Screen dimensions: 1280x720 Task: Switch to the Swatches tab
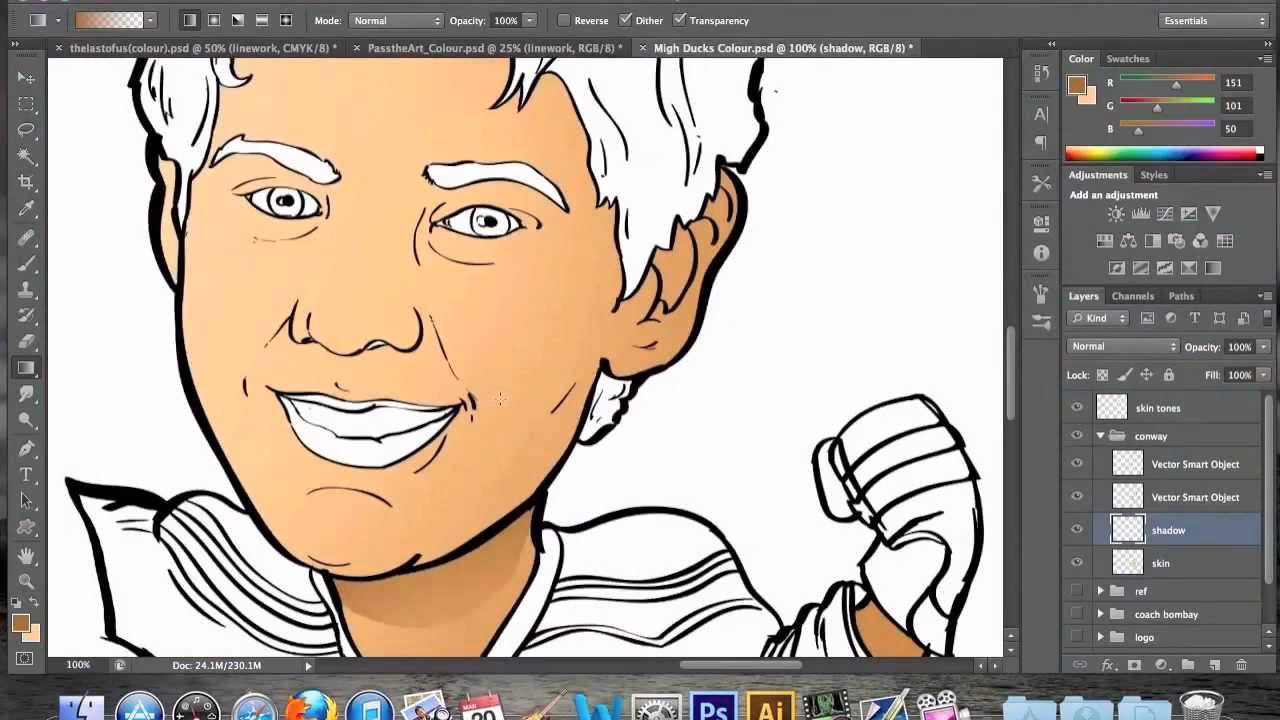(x=1128, y=58)
